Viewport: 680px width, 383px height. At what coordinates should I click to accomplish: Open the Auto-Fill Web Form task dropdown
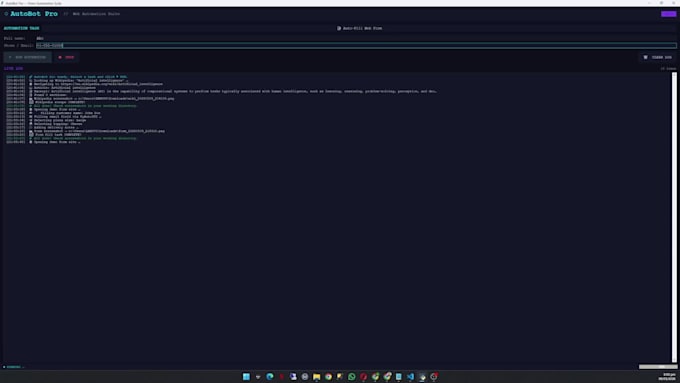pos(360,28)
